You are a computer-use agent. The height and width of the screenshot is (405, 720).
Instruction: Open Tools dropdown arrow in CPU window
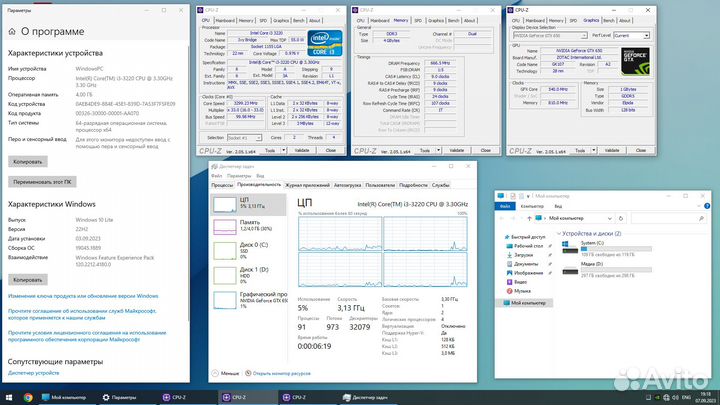(283, 150)
